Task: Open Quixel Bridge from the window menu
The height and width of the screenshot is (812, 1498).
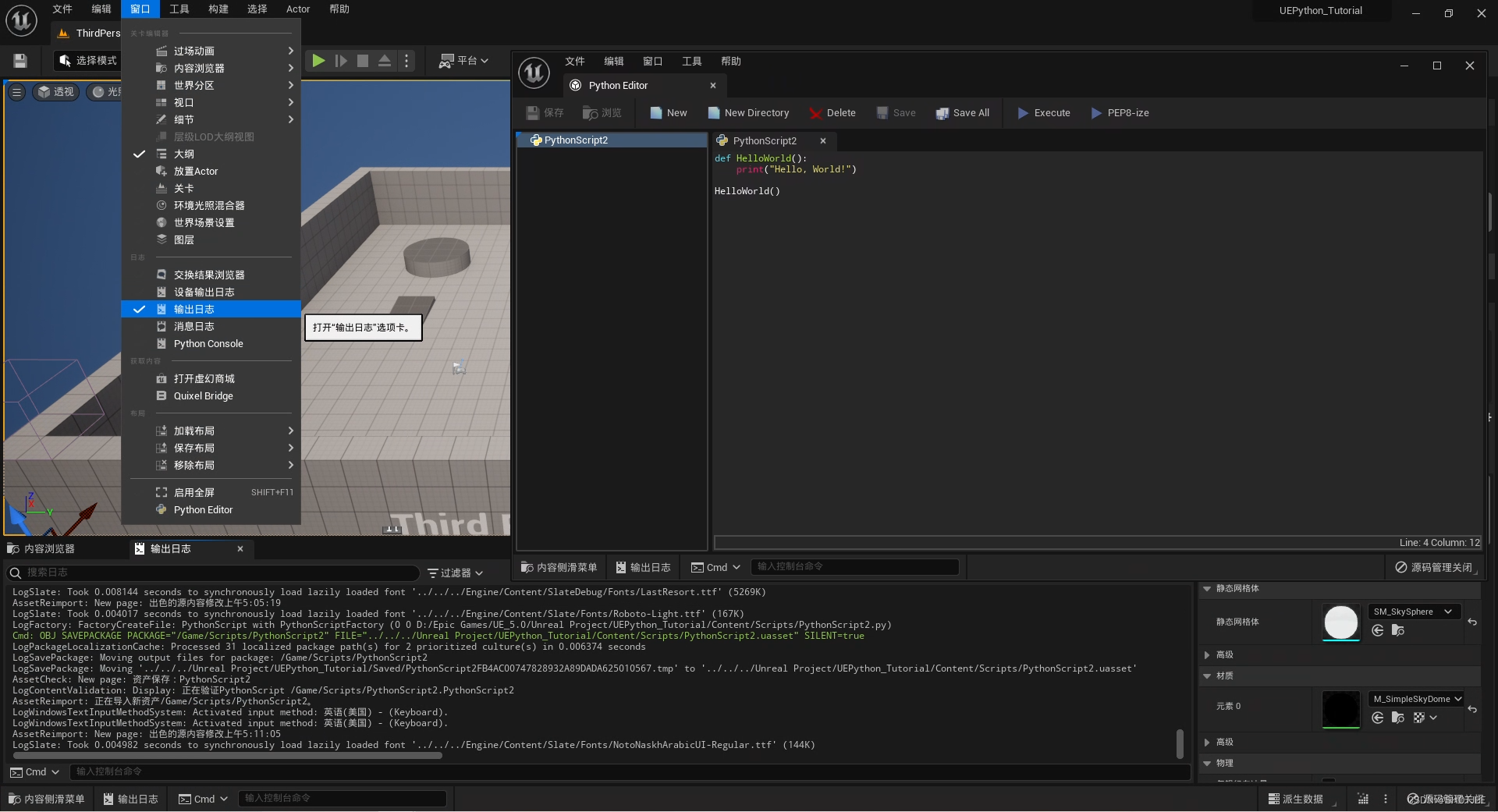Action: point(211,396)
